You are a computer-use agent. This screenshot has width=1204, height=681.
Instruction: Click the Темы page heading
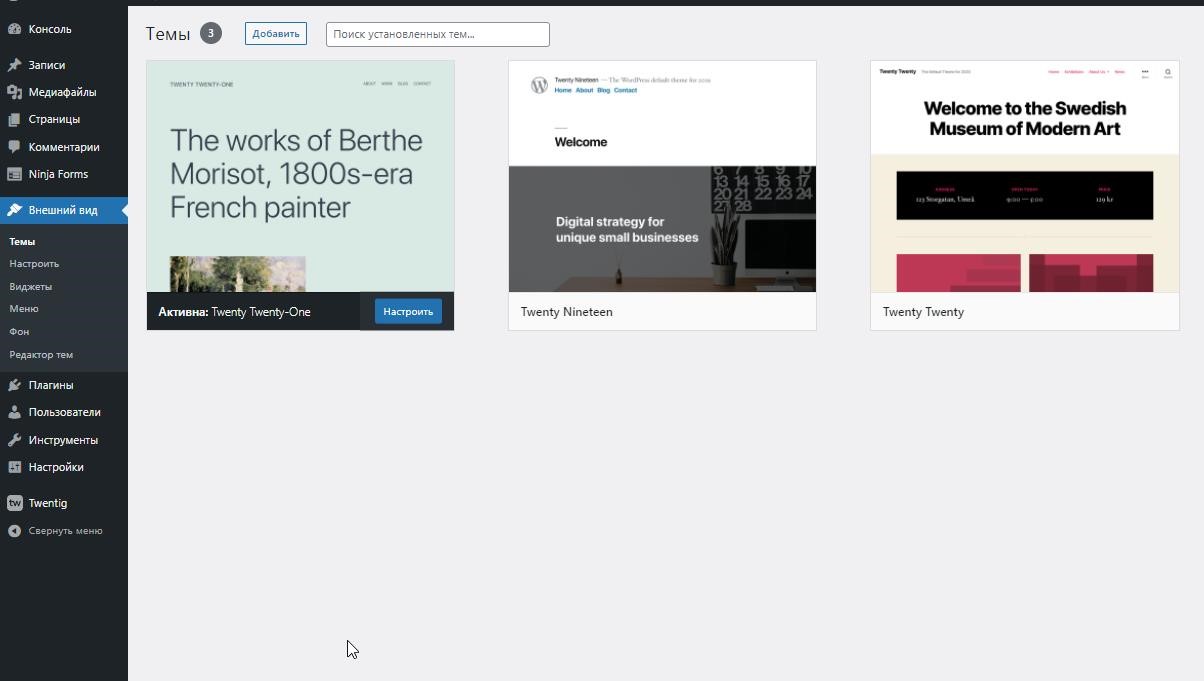click(168, 34)
